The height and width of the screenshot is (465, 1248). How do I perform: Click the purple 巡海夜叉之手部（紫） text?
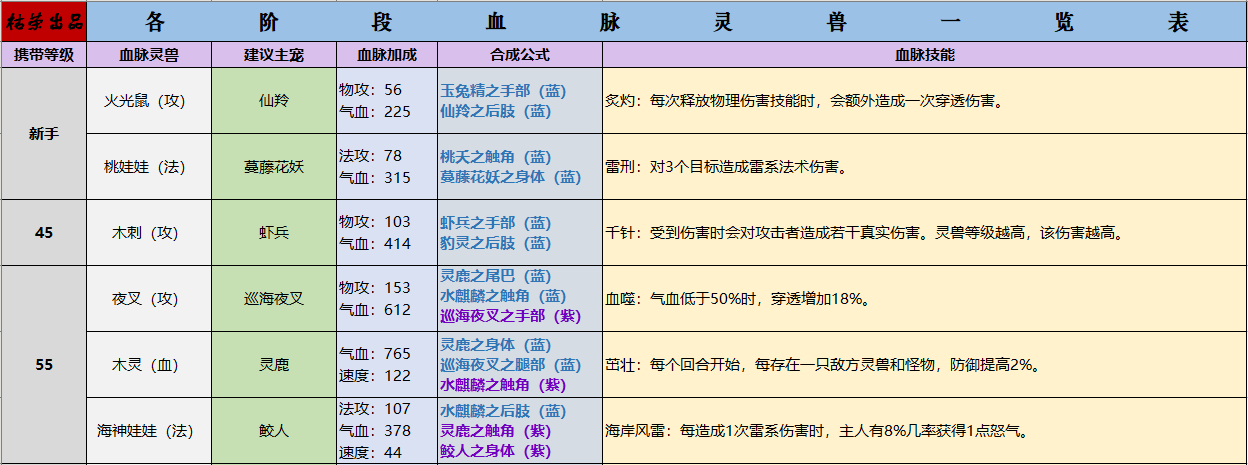pos(509,315)
